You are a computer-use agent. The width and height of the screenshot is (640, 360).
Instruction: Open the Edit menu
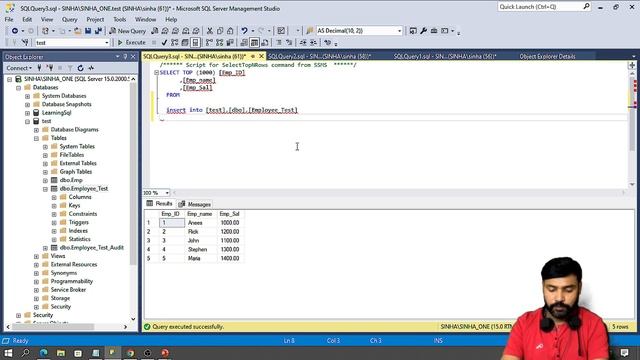27,19
